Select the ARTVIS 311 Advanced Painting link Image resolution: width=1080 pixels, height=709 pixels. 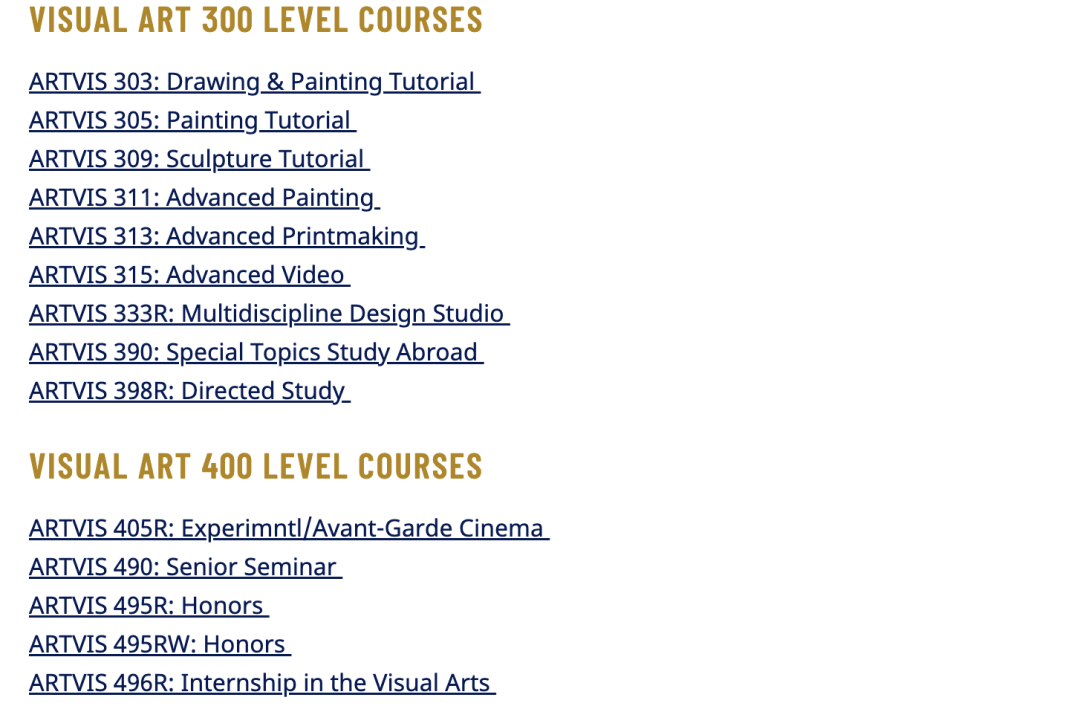[204, 198]
